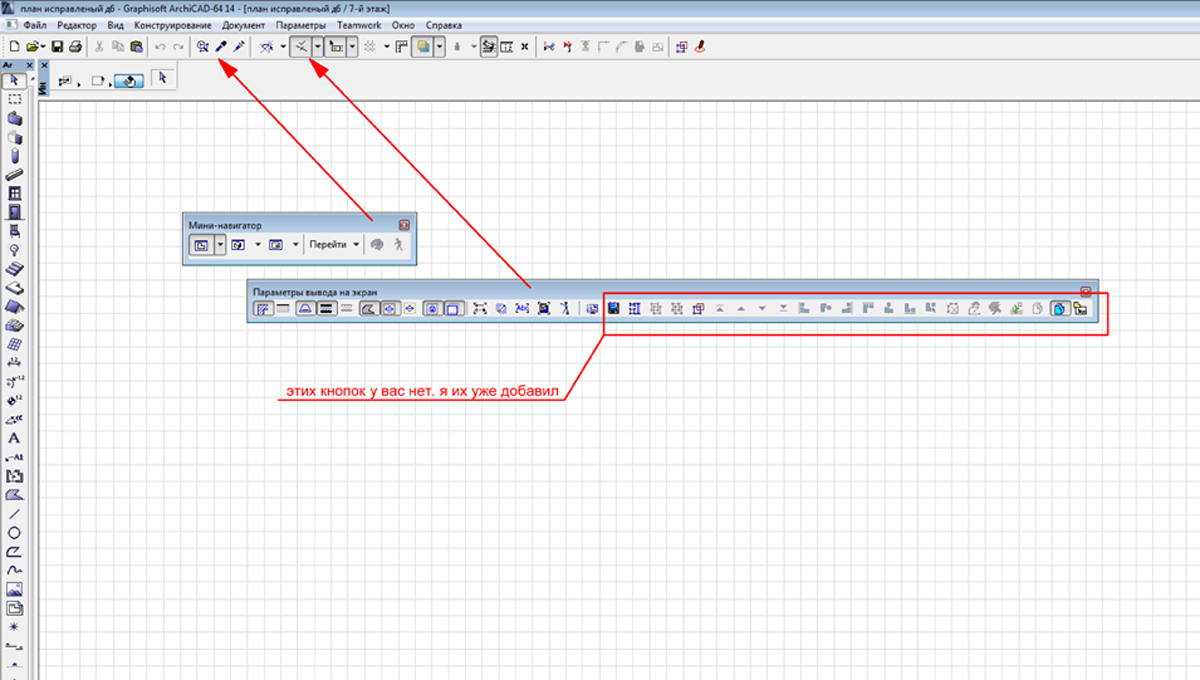Screen dimensions: 1200x680
Task: Inject parameters with syringe icon
Action: pos(238,46)
